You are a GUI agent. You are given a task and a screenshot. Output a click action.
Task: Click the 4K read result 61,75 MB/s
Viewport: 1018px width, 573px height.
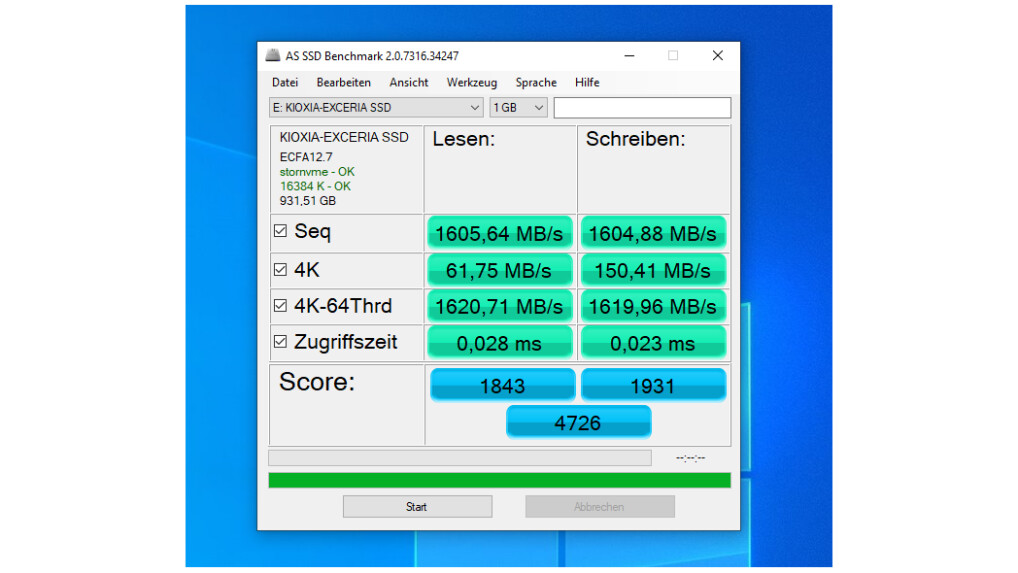[x=499, y=270]
